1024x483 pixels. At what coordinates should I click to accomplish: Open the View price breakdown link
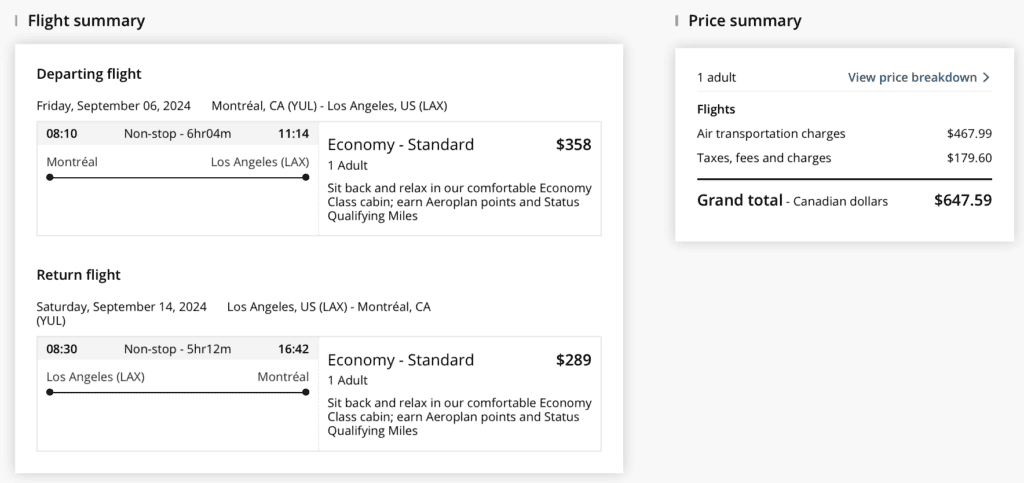click(912, 77)
